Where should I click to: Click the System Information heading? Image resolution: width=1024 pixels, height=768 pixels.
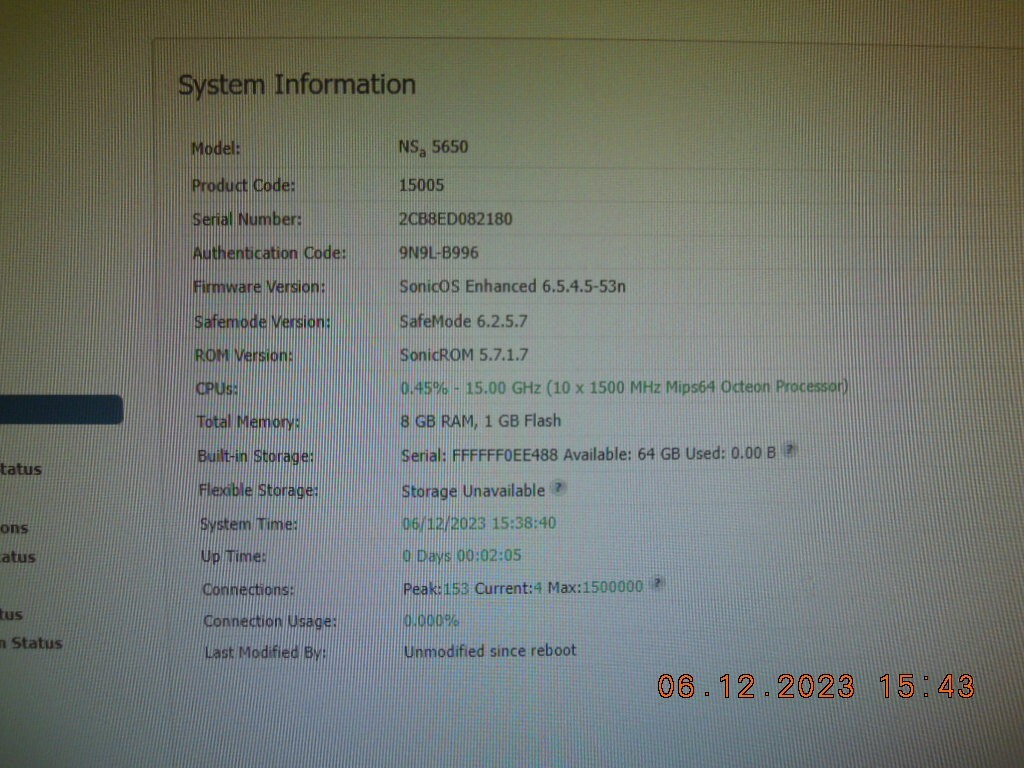tap(296, 85)
